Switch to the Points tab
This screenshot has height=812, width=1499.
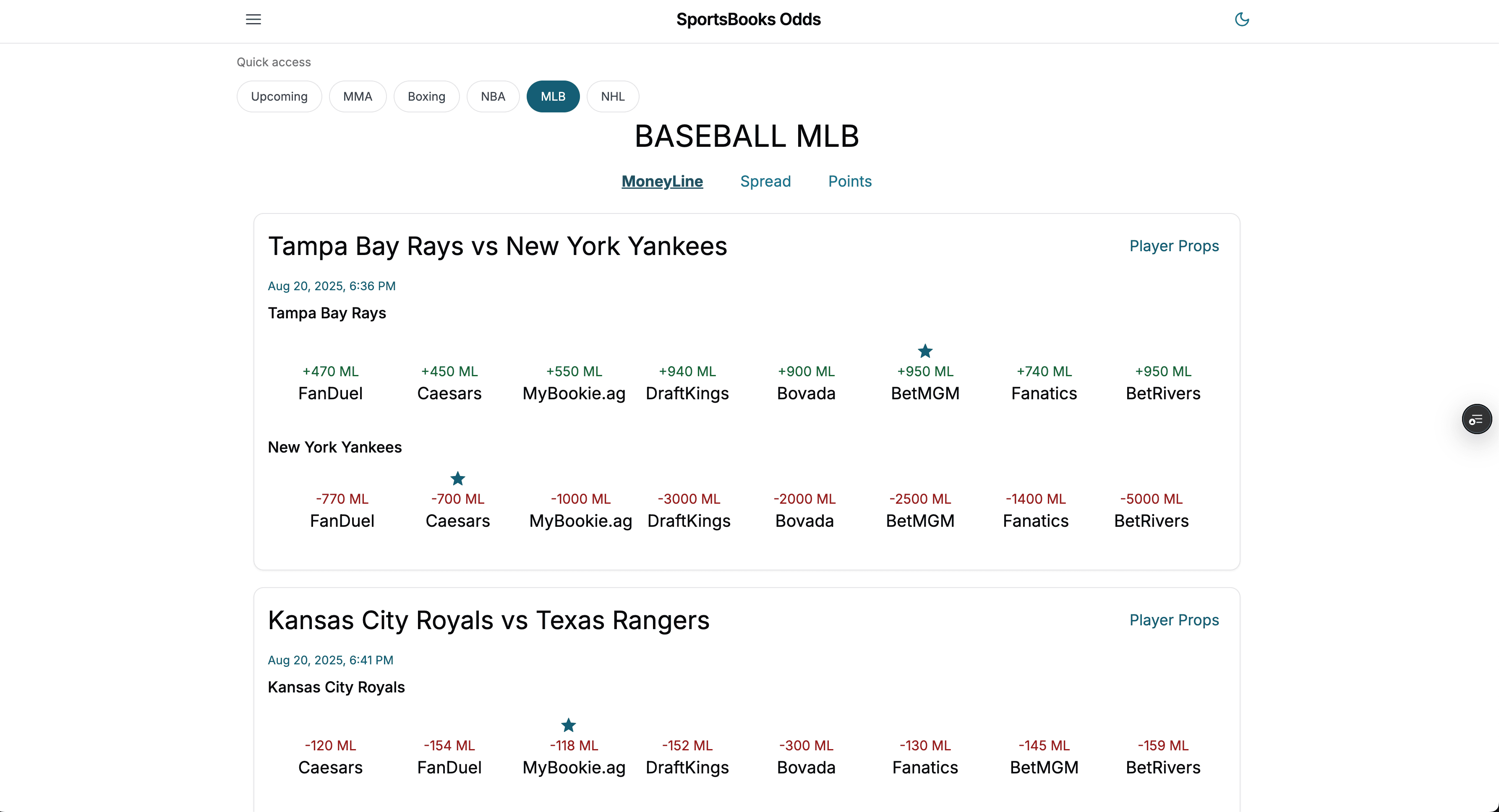[850, 181]
